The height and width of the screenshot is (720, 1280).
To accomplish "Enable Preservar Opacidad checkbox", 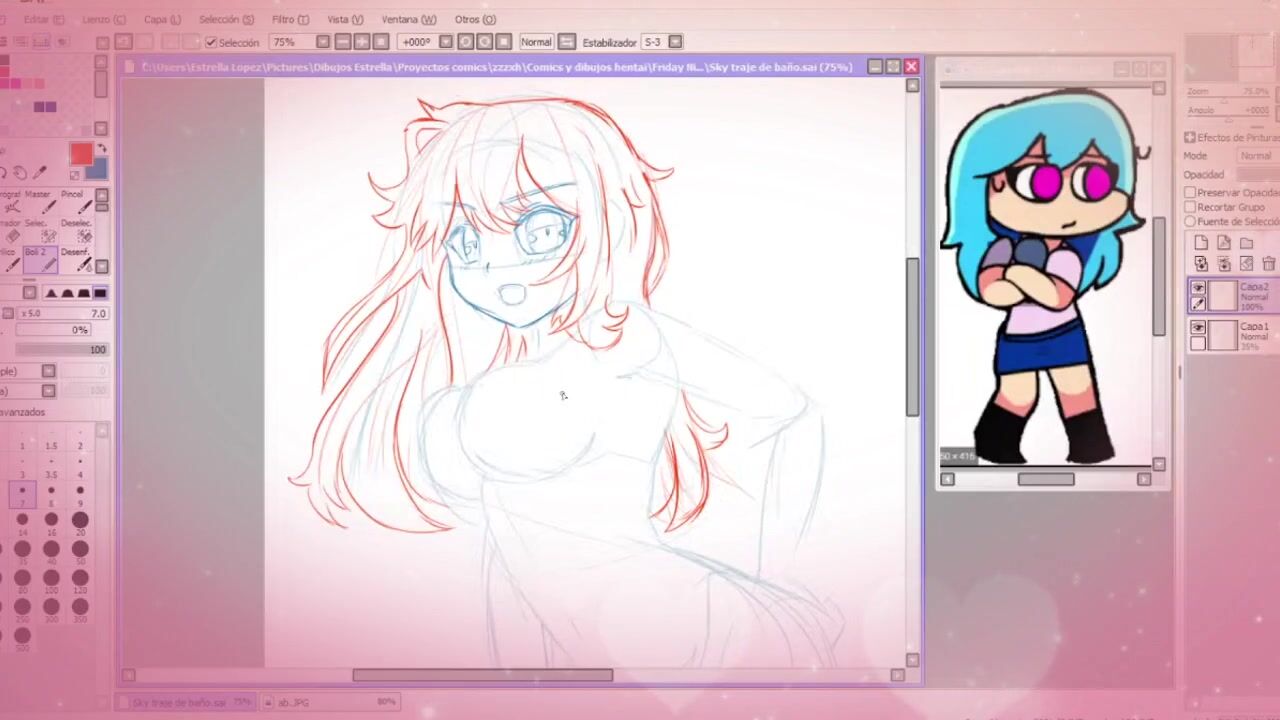I will (1190, 192).
